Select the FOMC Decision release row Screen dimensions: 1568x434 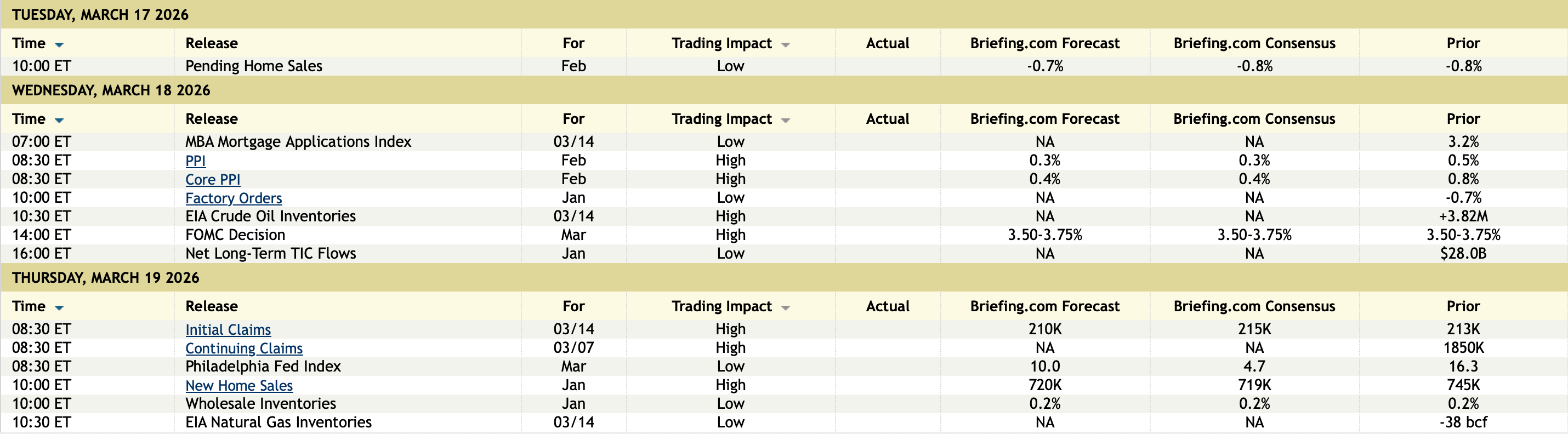235,235
